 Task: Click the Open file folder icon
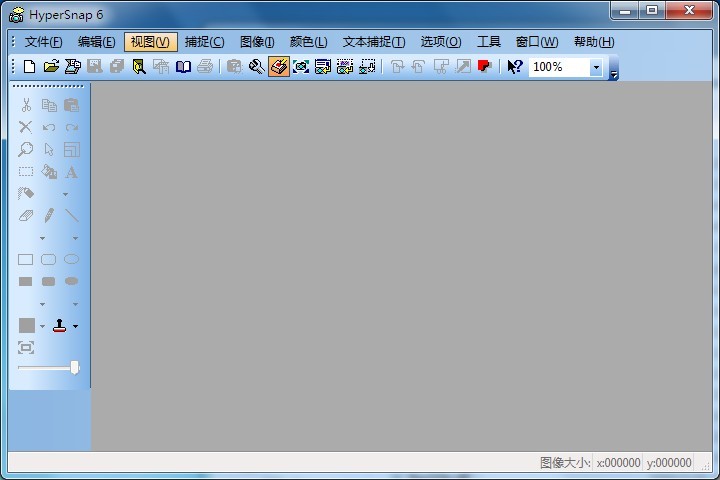pos(51,67)
